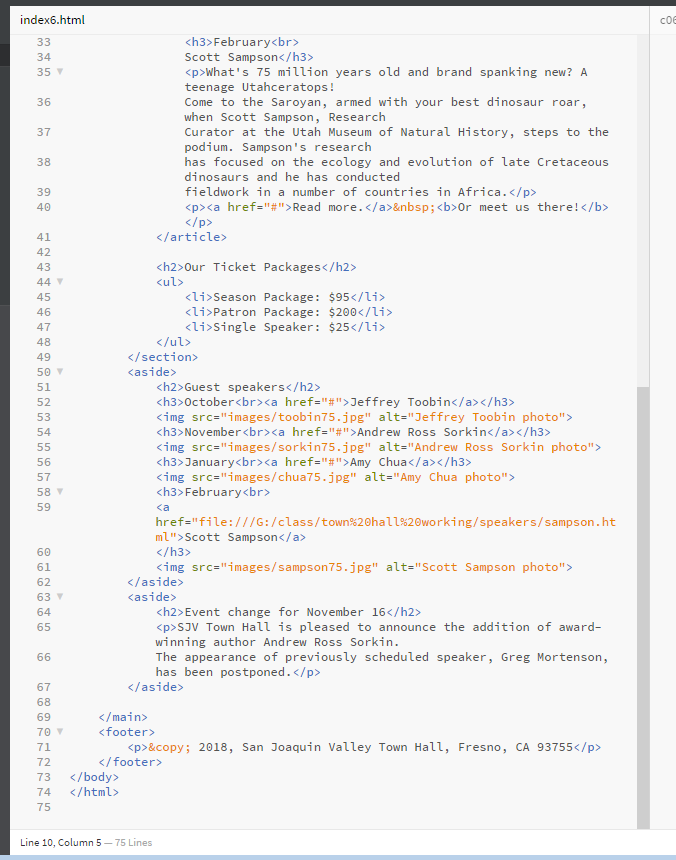Click the closing </body> tag on line 73

(x=94, y=777)
